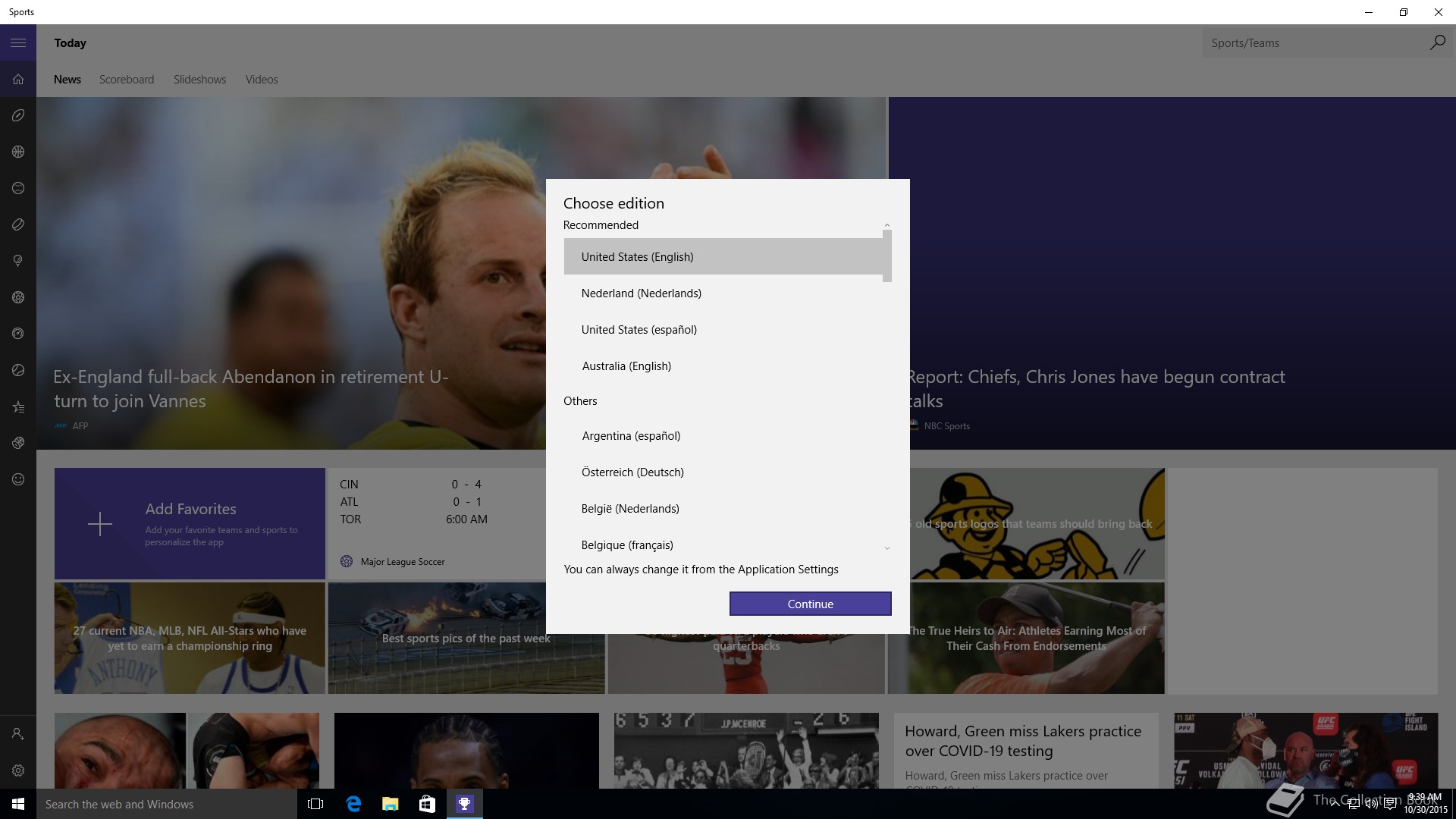The height and width of the screenshot is (819, 1456).
Task: Click the search magnifier icon
Action: point(1437,42)
